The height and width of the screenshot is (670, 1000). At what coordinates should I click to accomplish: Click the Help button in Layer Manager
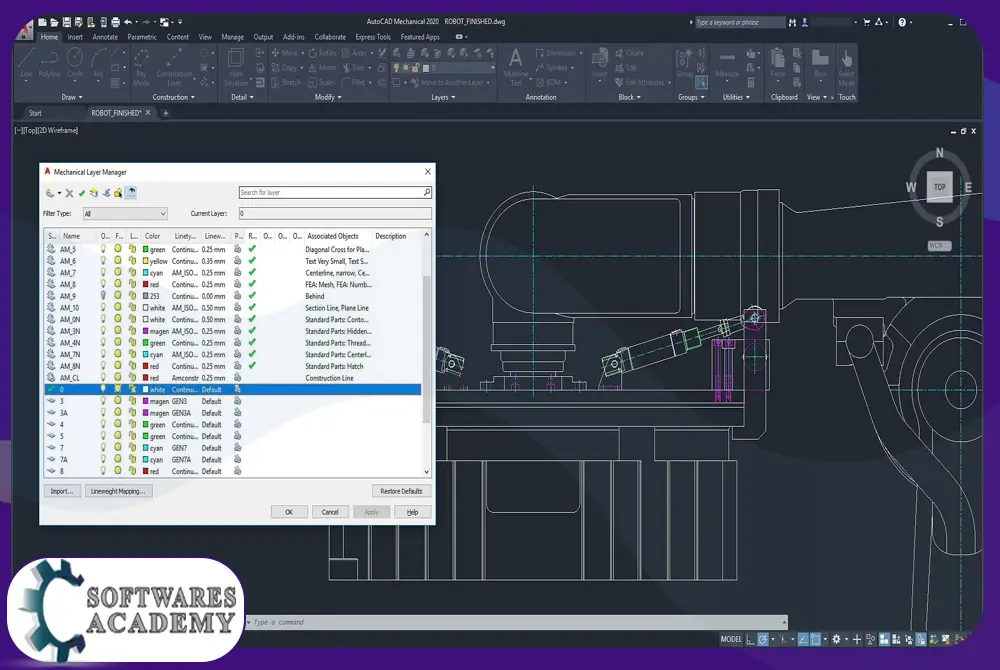(413, 512)
